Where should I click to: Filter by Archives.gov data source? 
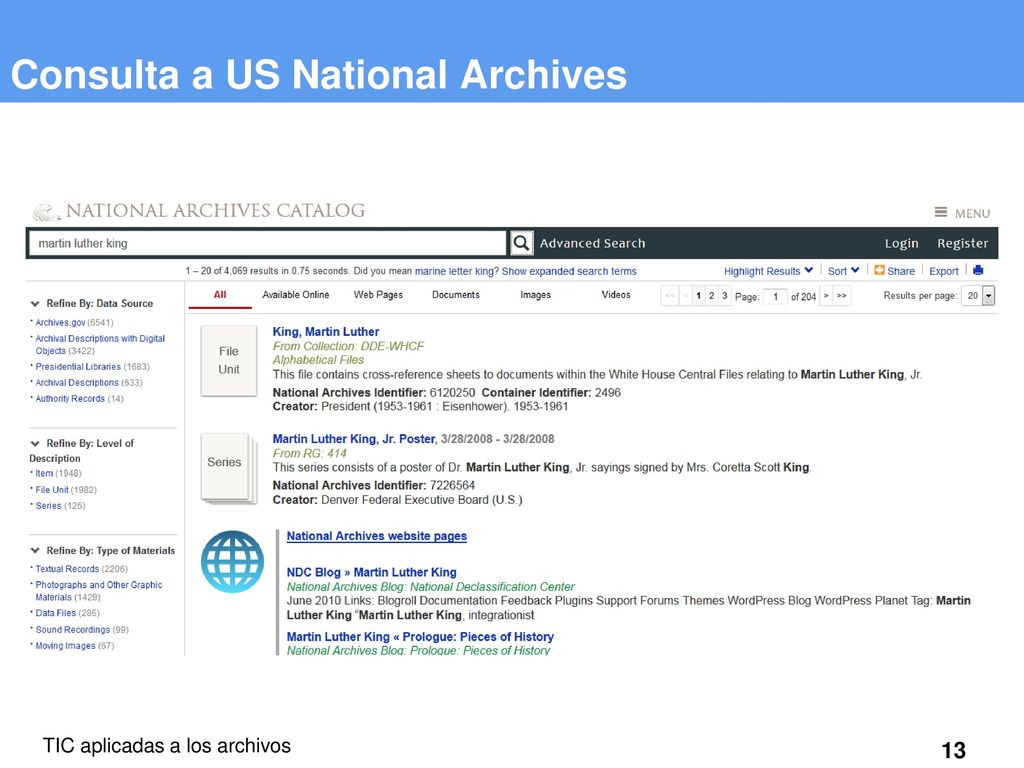point(60,323)
